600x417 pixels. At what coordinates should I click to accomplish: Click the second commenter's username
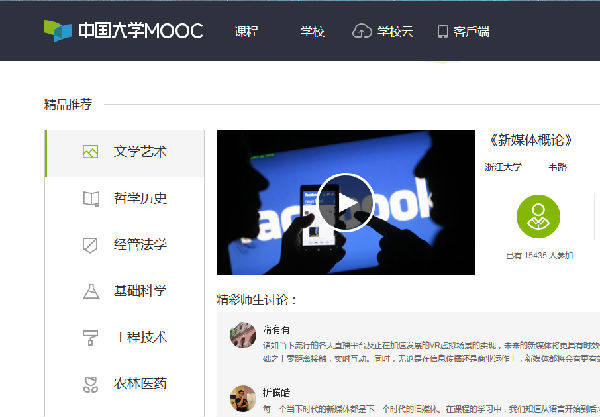pos(276,393)
